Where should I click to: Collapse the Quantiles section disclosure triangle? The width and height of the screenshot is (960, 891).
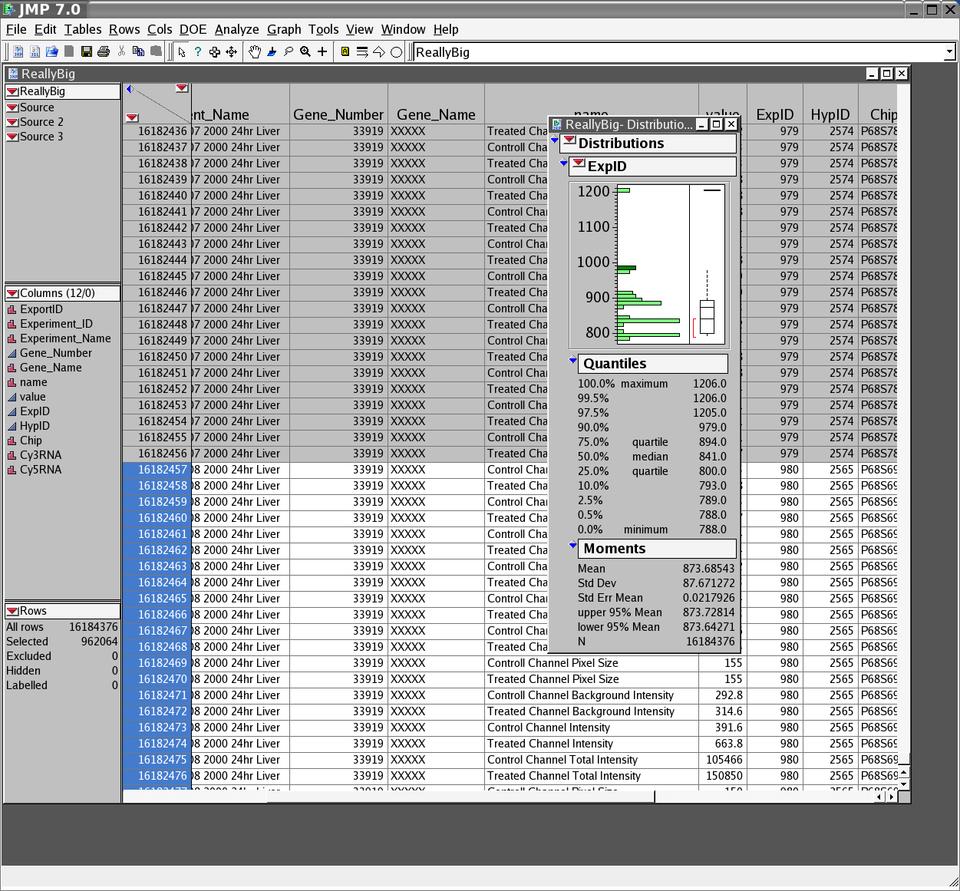tap(574, 362)
